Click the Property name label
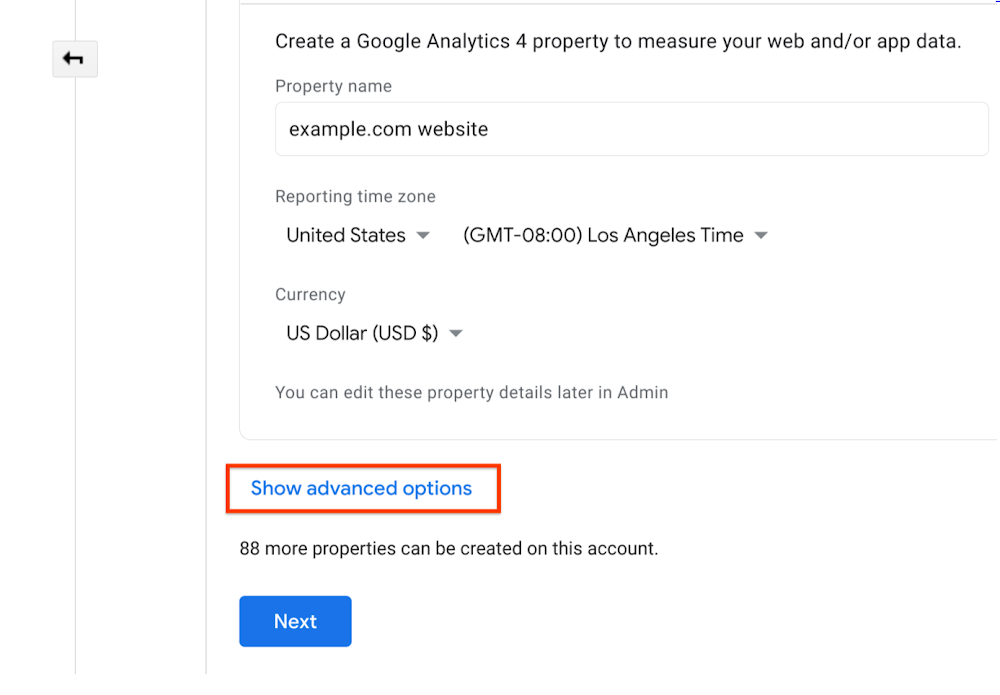The height and width of the screenshot is (695, 1000). (333, 86)
